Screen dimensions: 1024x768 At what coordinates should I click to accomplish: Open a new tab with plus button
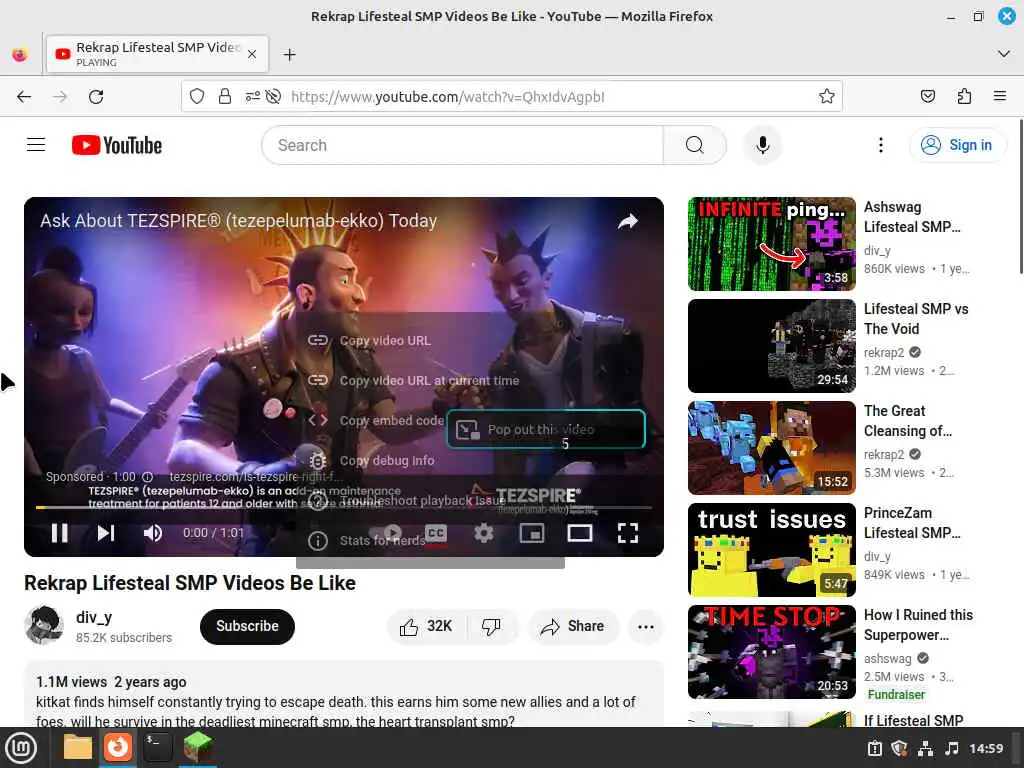coord(289,55)
